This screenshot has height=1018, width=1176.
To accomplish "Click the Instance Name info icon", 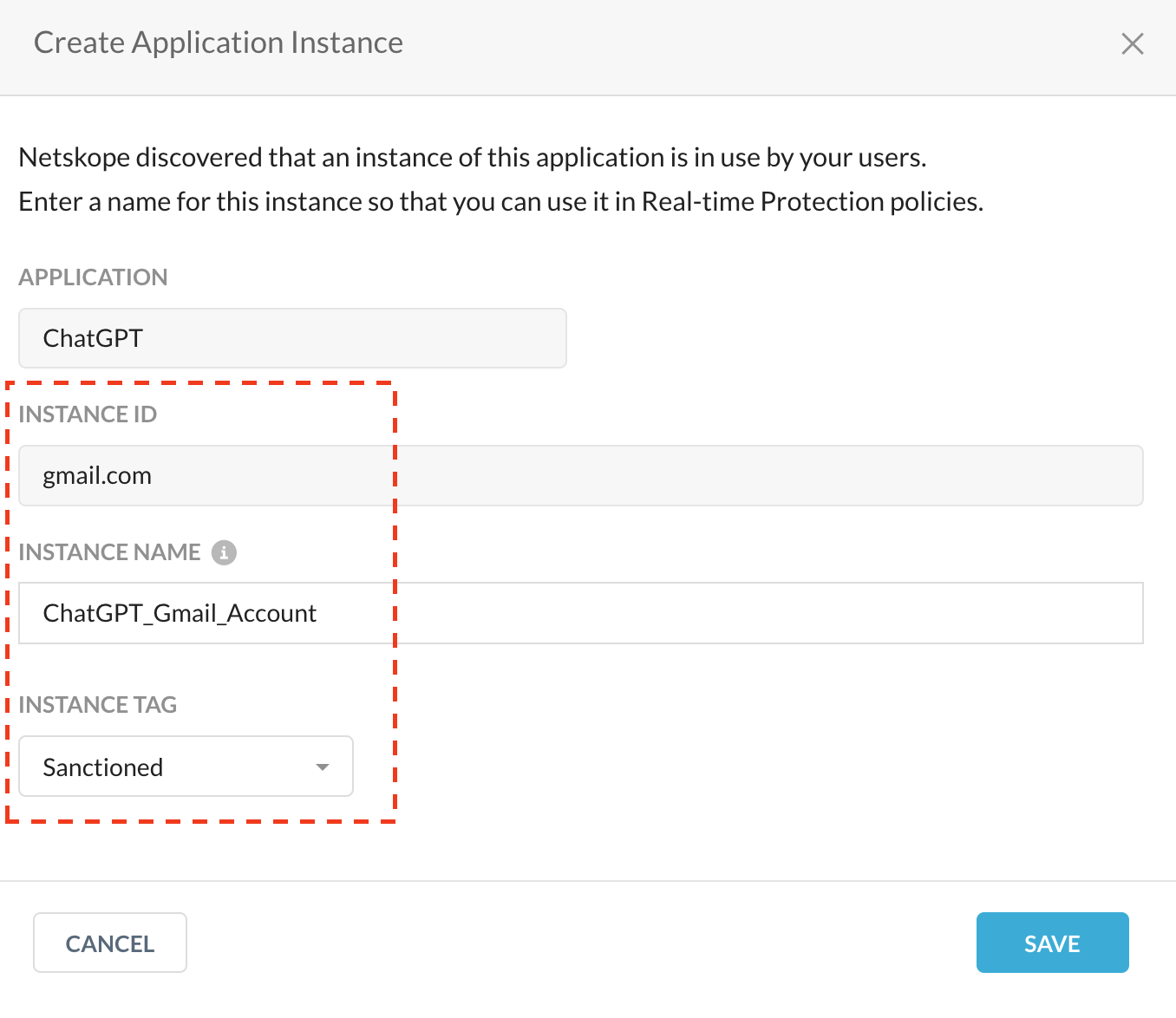I will pos(224,552).
